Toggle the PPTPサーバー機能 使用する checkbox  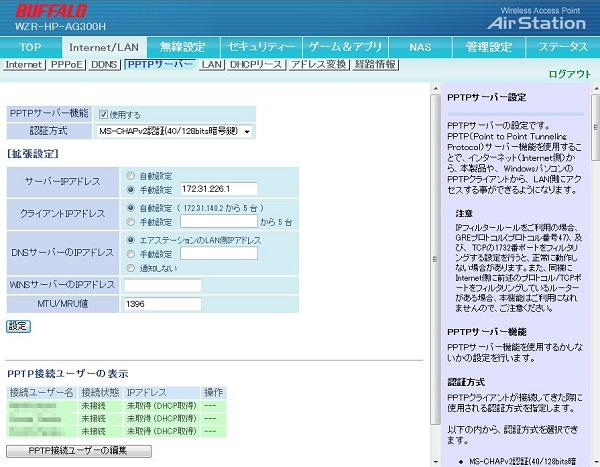tap(103, 114)
